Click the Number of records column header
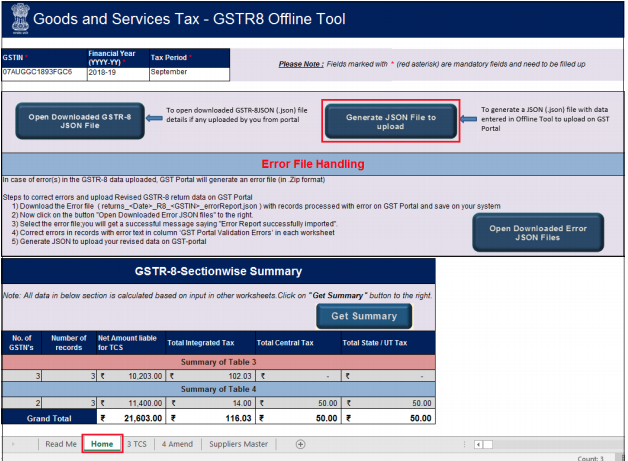The height and width of the screenshot is (461, 628). click(69, 343)
